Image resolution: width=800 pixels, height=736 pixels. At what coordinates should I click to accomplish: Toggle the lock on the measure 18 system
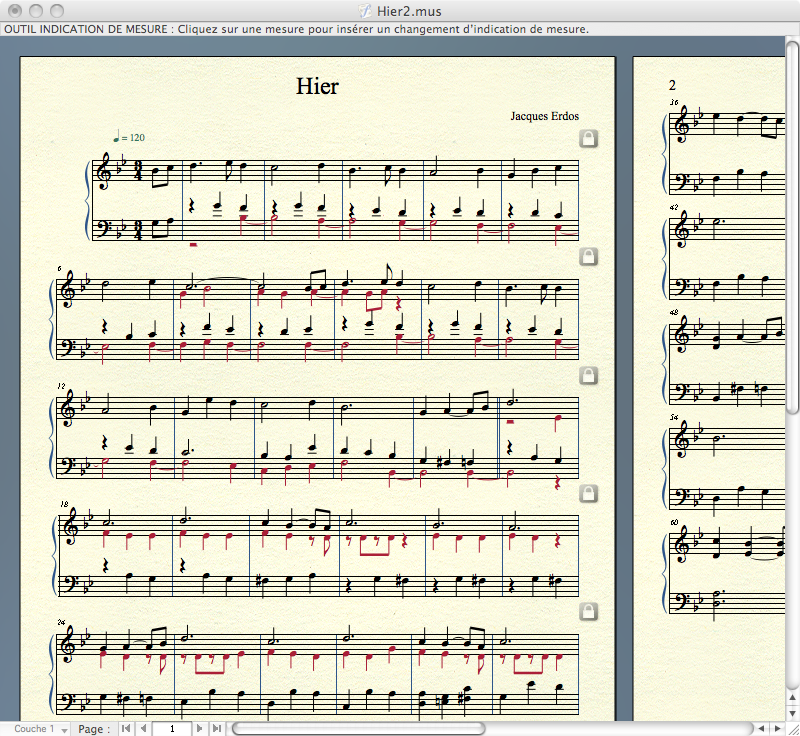click(x=589, y=493)
